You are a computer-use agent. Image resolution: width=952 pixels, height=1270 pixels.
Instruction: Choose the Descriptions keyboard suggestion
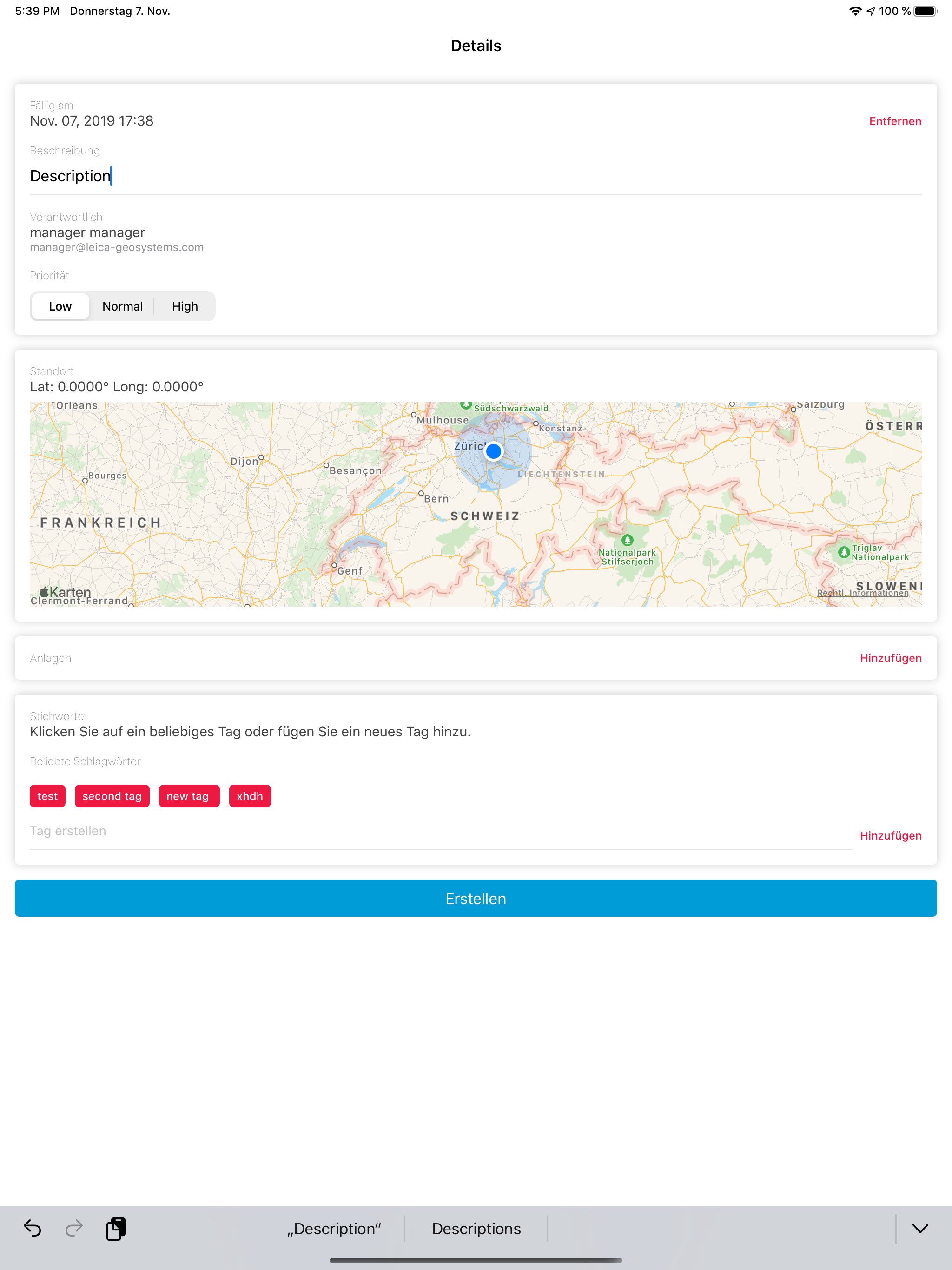coord(476,1228)
